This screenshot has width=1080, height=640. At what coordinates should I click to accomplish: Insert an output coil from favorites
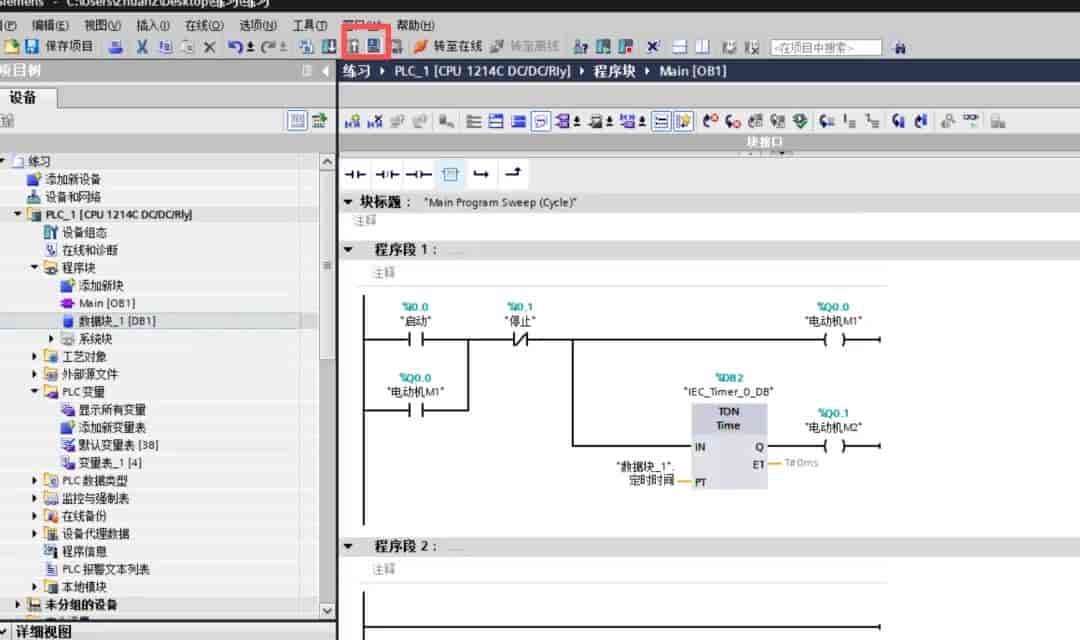[419, 174]
